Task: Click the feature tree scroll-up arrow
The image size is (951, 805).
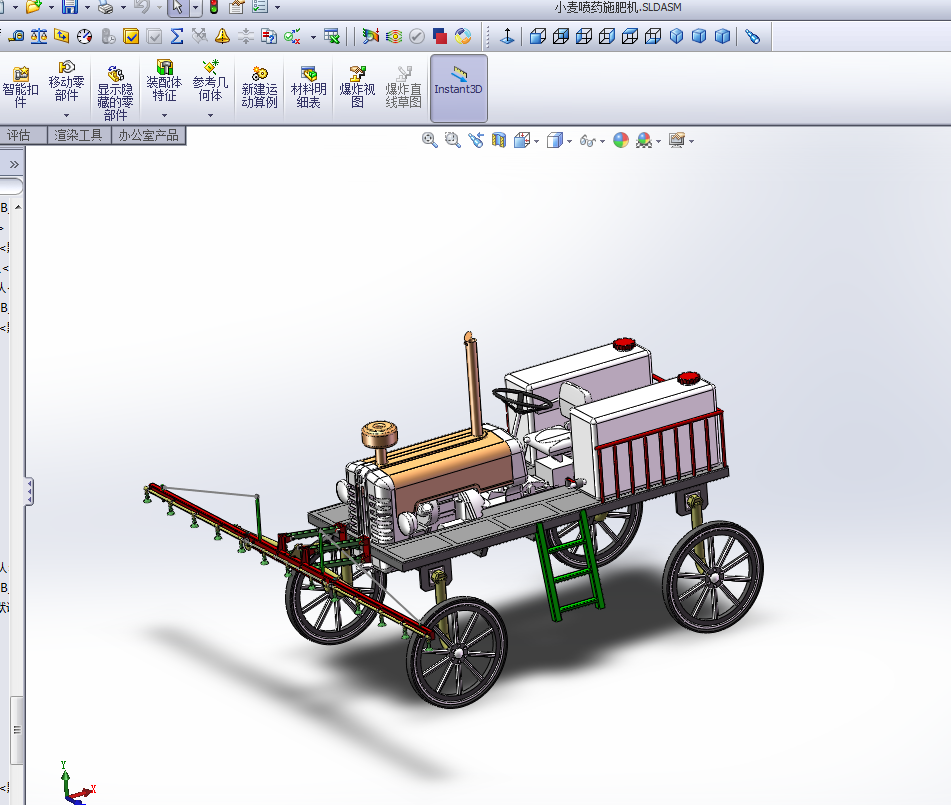Action: 18,207
